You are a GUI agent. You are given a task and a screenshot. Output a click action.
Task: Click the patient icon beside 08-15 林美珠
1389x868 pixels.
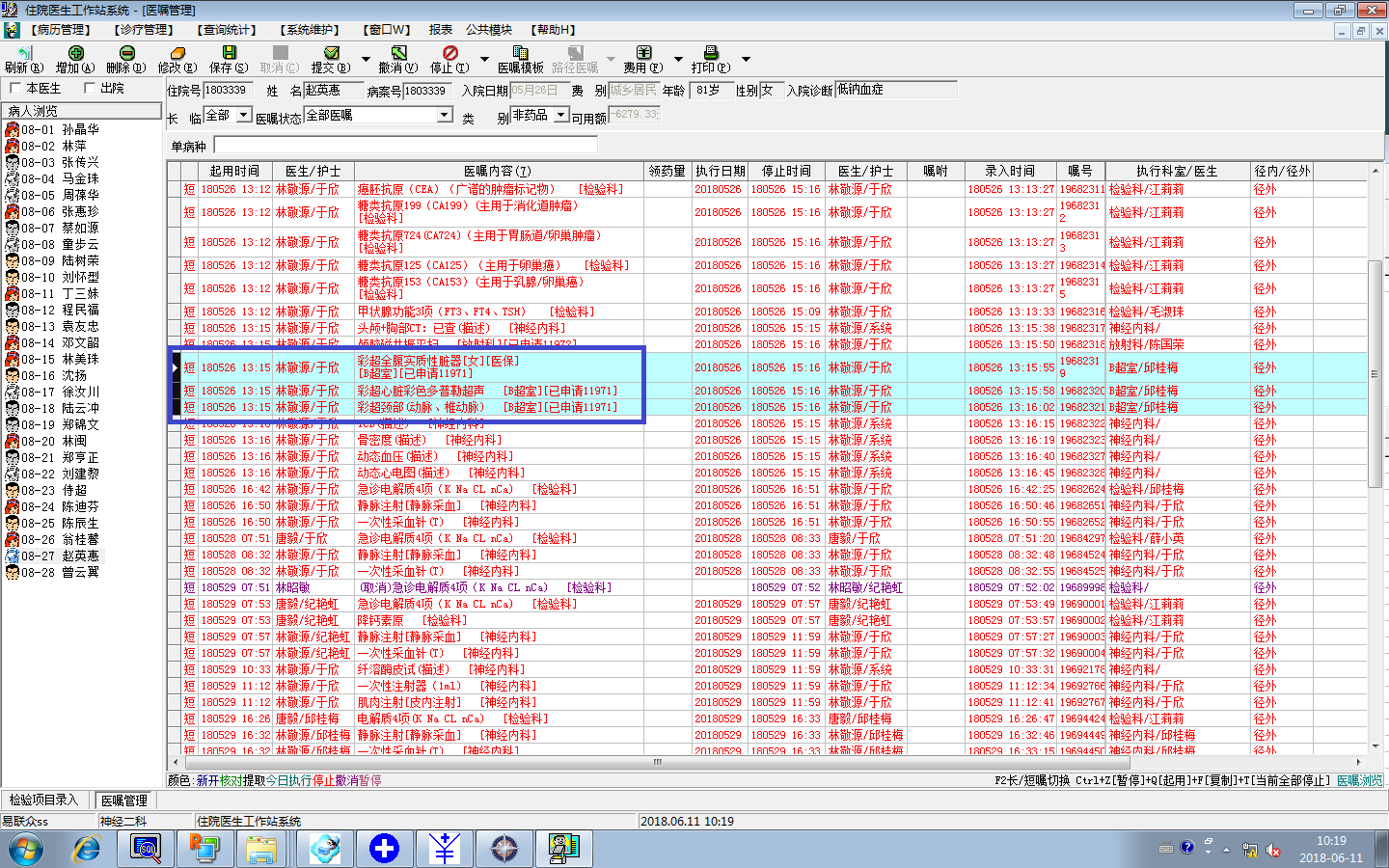coord(12,359)
